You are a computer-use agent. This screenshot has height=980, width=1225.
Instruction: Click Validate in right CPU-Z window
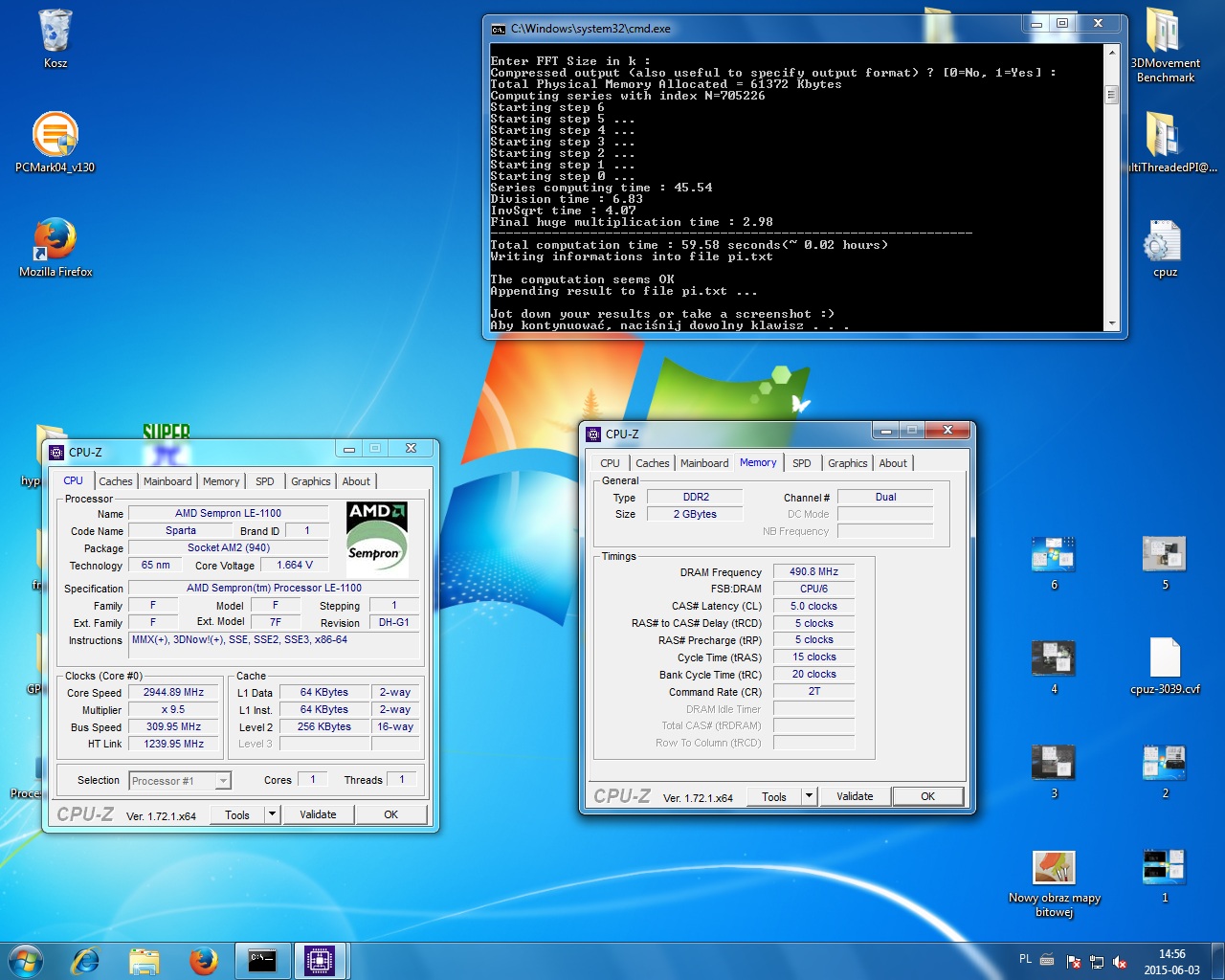pos(855,796)
